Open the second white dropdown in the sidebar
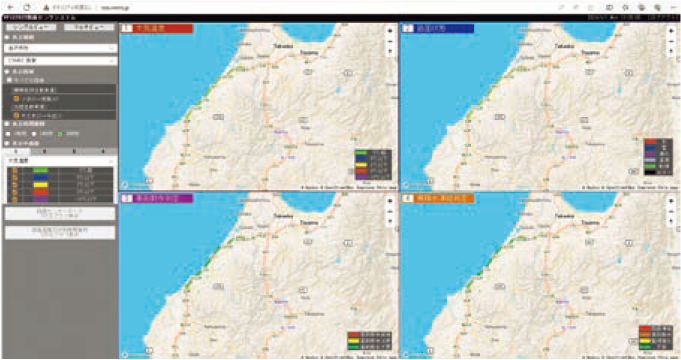This screenshot has width=681, height=360. [x=60, y=61]
